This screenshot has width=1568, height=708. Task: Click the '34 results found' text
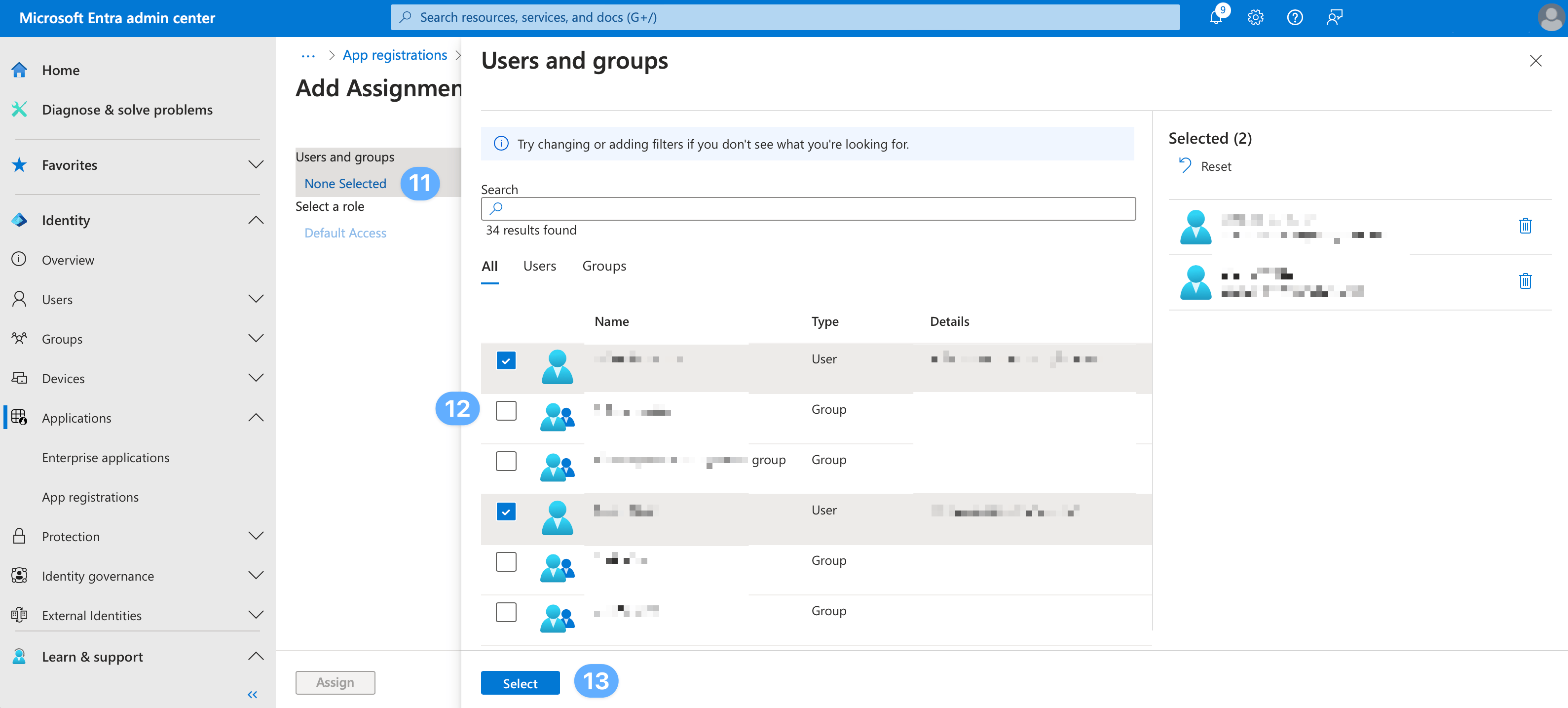pyautogui.click(x=531, y=230)
